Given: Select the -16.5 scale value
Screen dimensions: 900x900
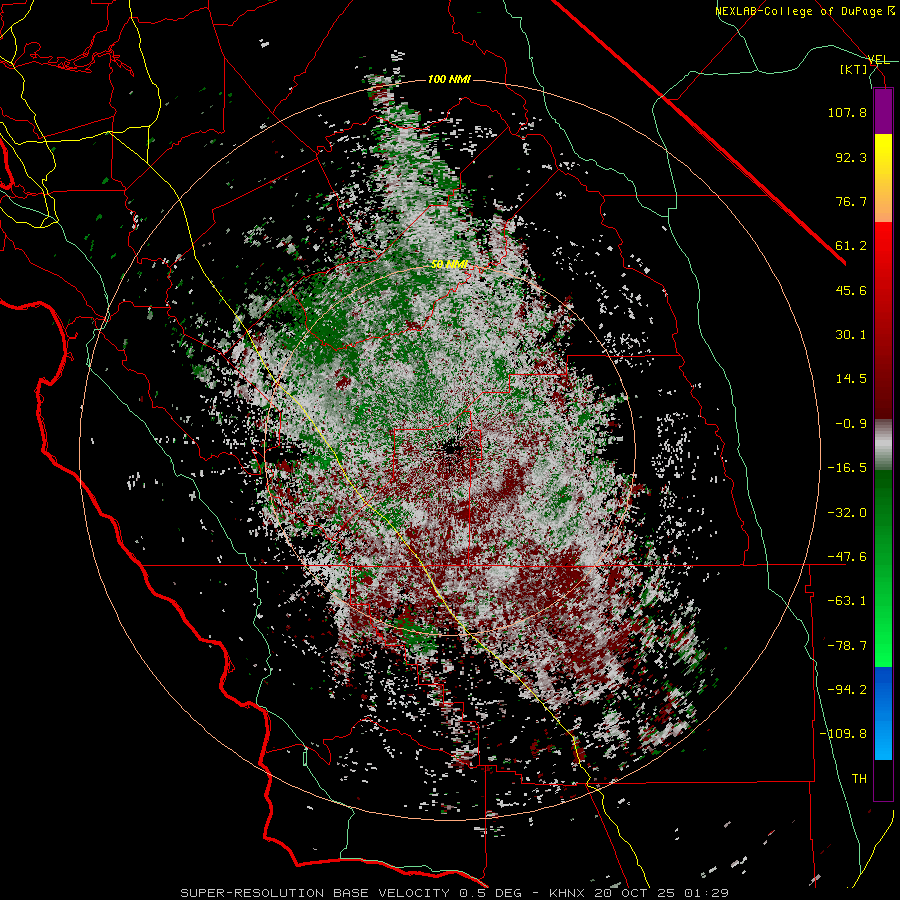Looking at the screenshot, I should pyautogui.click(x=847, y=468).
